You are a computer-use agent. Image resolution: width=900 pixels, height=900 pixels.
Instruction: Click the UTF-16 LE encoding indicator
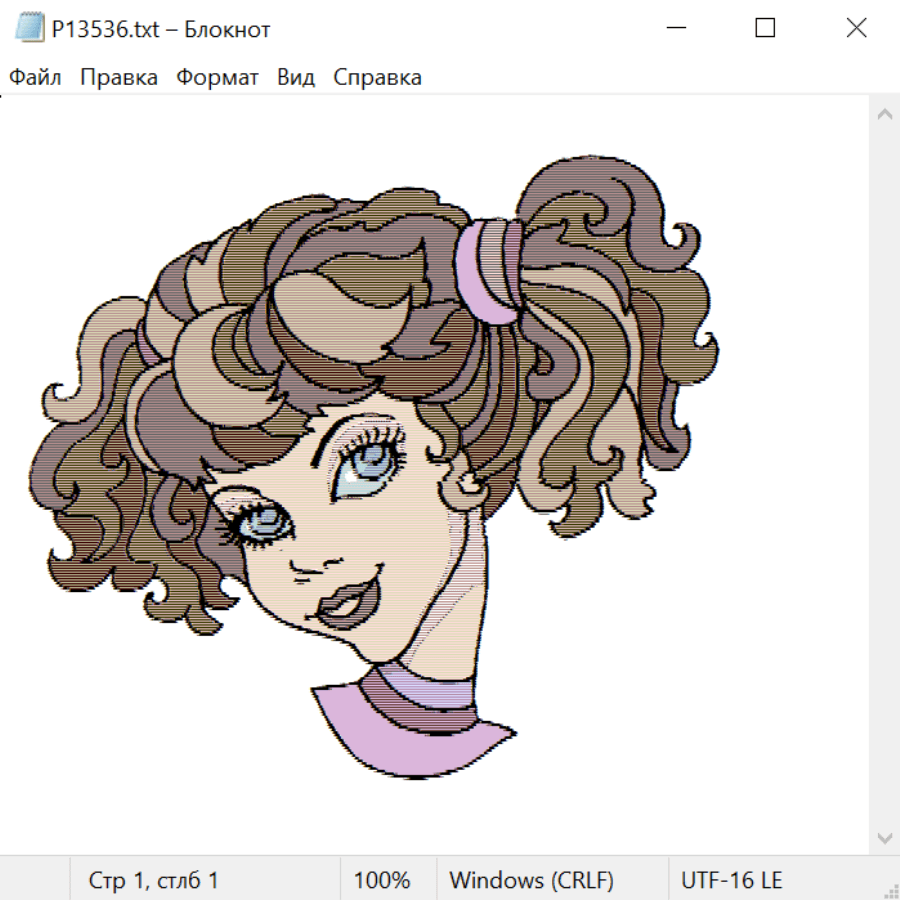(x=731, y=881)
